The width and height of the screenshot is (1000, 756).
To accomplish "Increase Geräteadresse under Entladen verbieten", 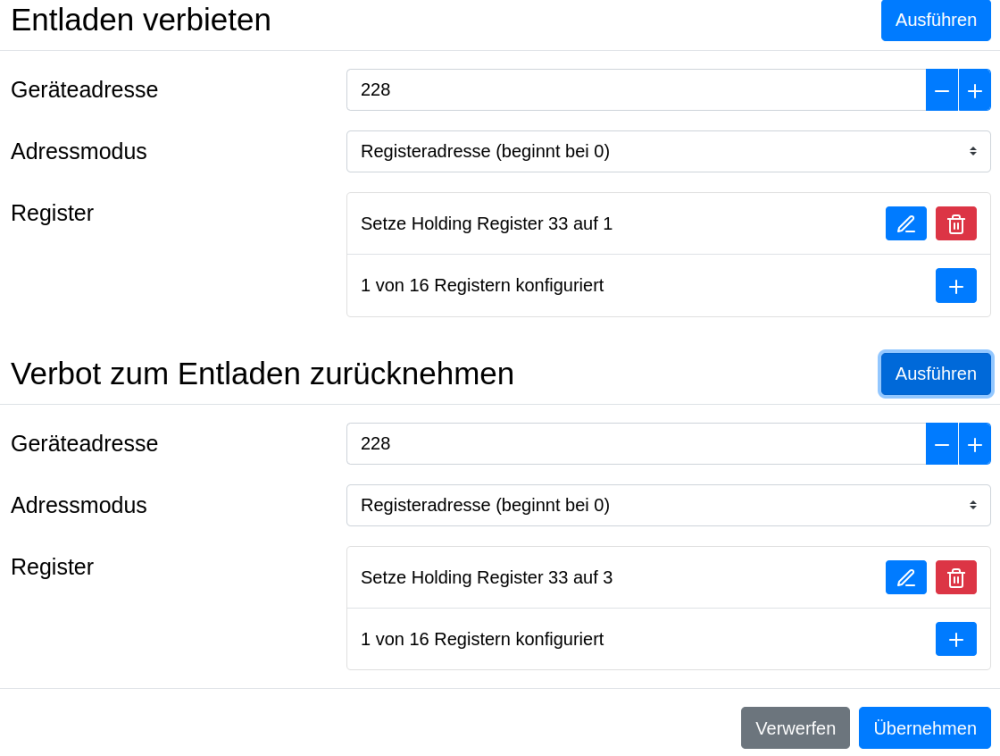I will [x=974, y=90].
